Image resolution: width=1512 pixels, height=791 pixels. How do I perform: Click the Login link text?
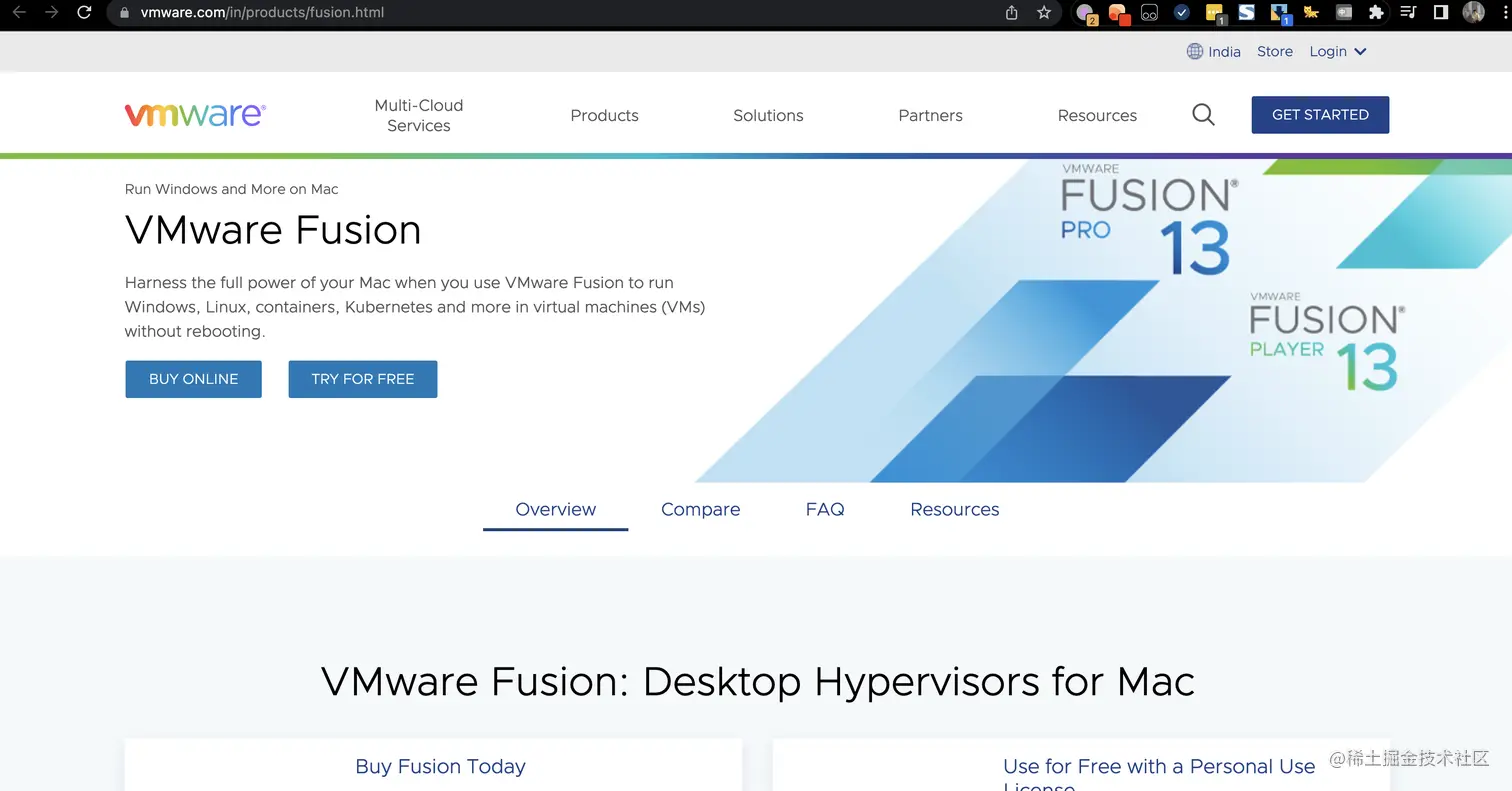[x=1328, y=51]
